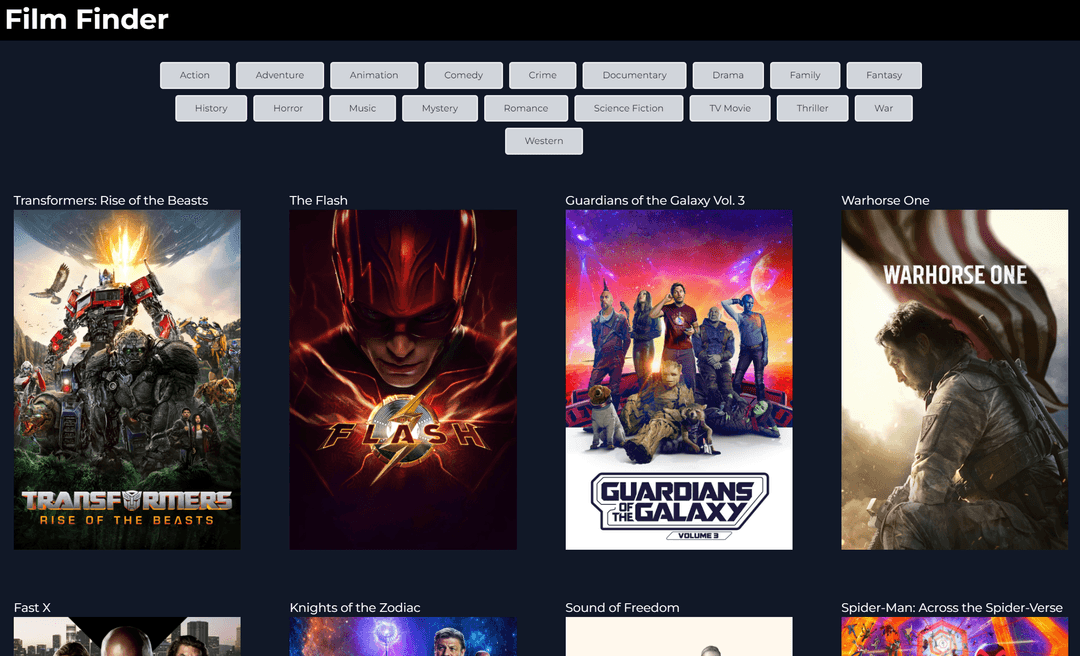Open the Sound of Freedom poster
This screenshot has height=656, width=1080.
pyautogui.click(x=679, y=637)
